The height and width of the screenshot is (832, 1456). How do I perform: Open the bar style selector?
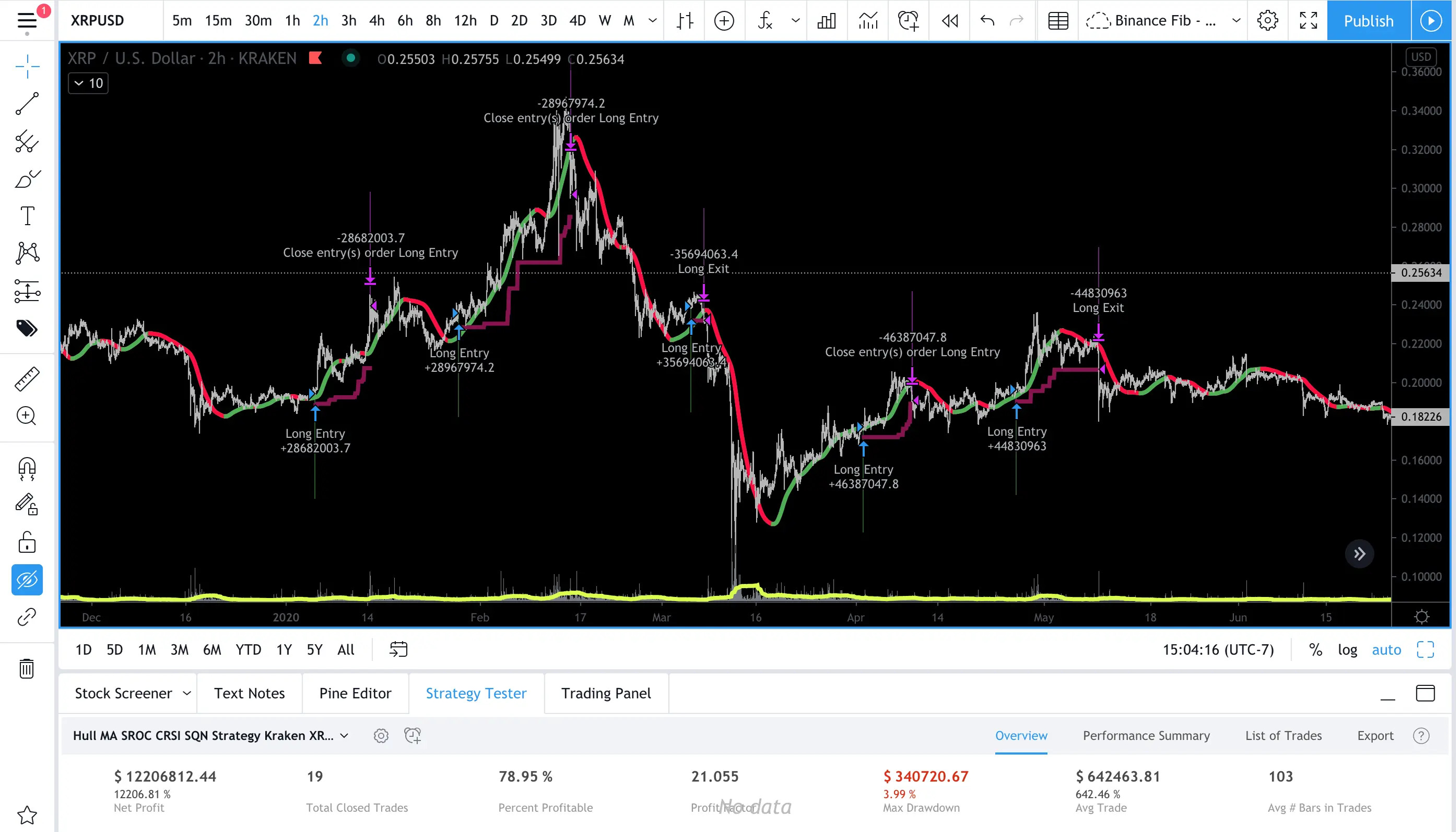[684, 21]
